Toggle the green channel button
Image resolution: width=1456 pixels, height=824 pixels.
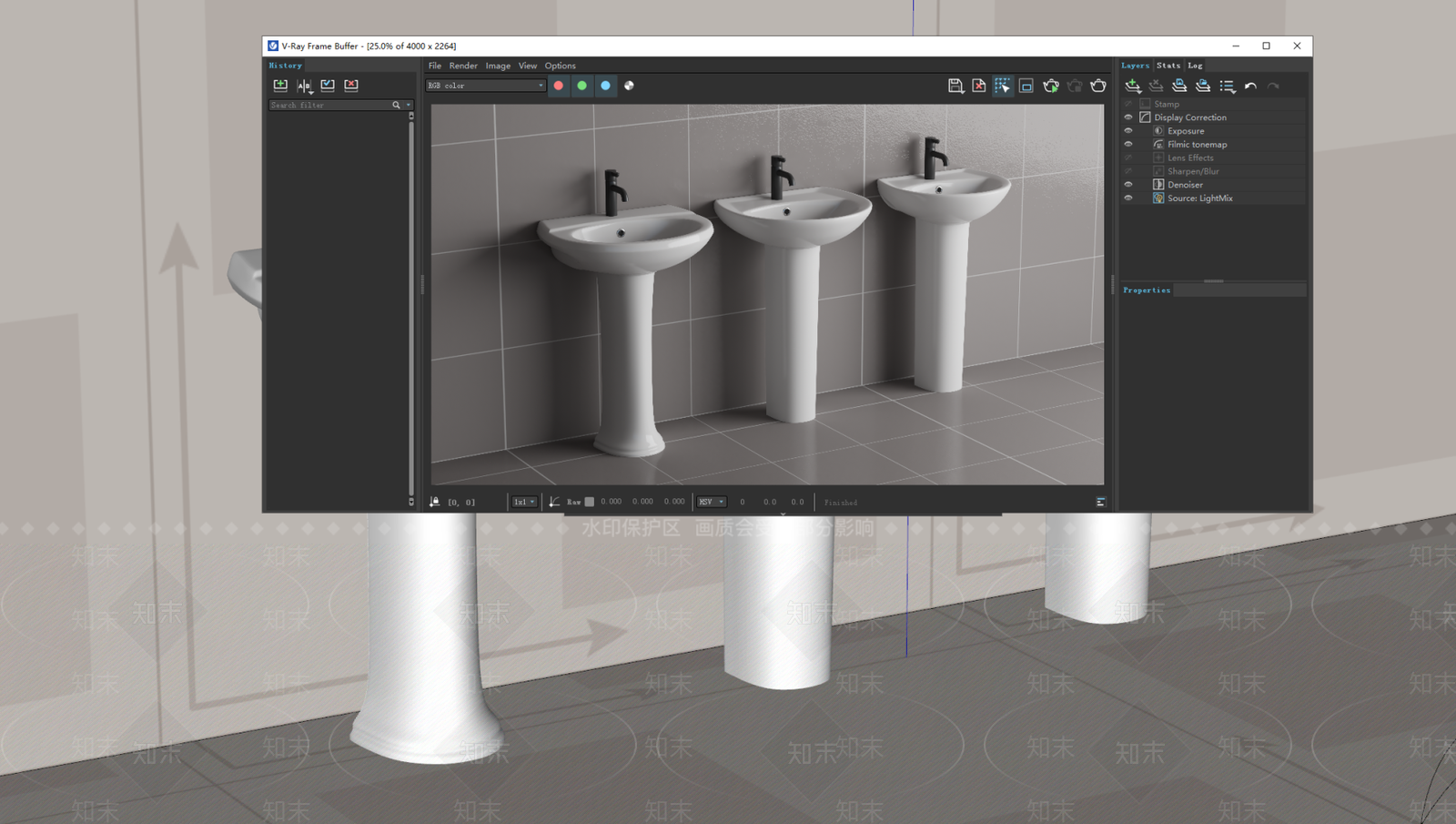[x=582, y=86]
